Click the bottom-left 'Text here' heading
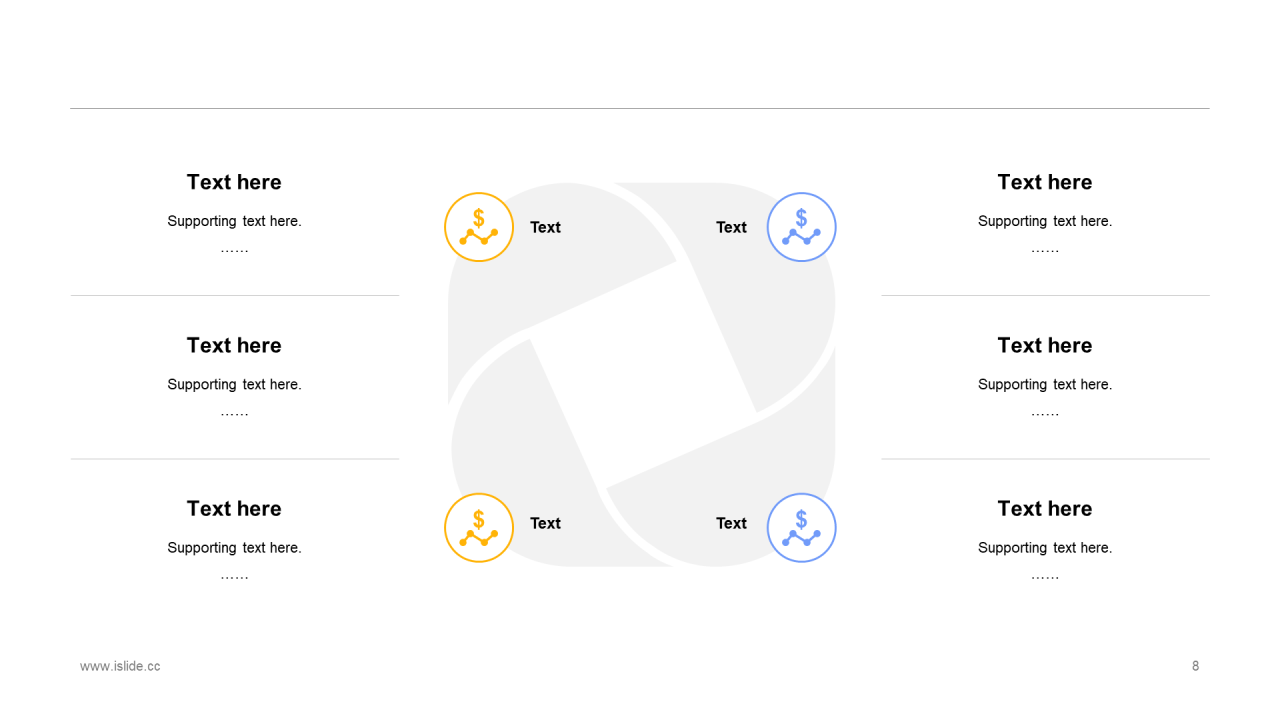 pyautogui.click(x=234, y=508)
